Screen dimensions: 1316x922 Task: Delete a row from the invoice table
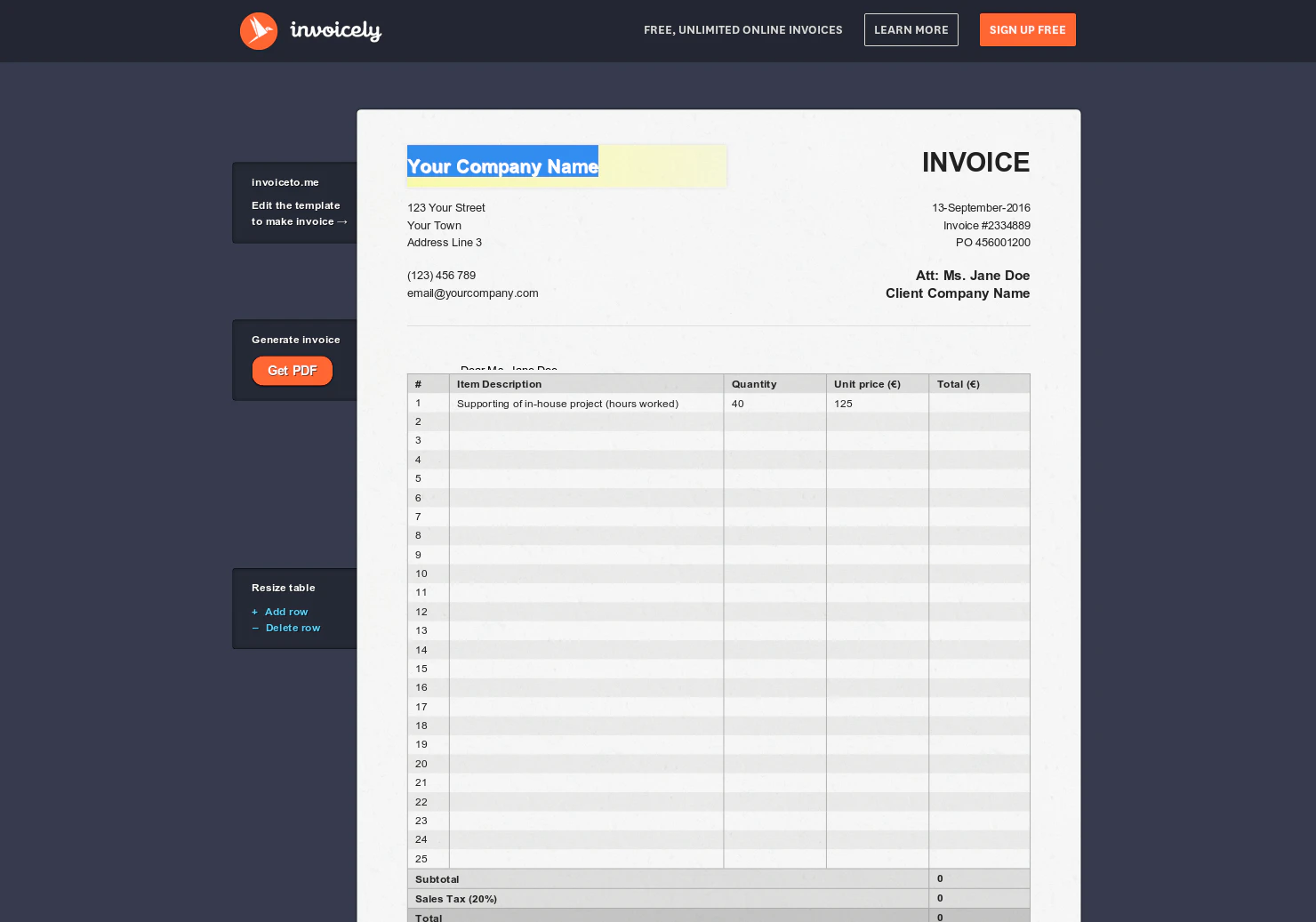[293, 628]
